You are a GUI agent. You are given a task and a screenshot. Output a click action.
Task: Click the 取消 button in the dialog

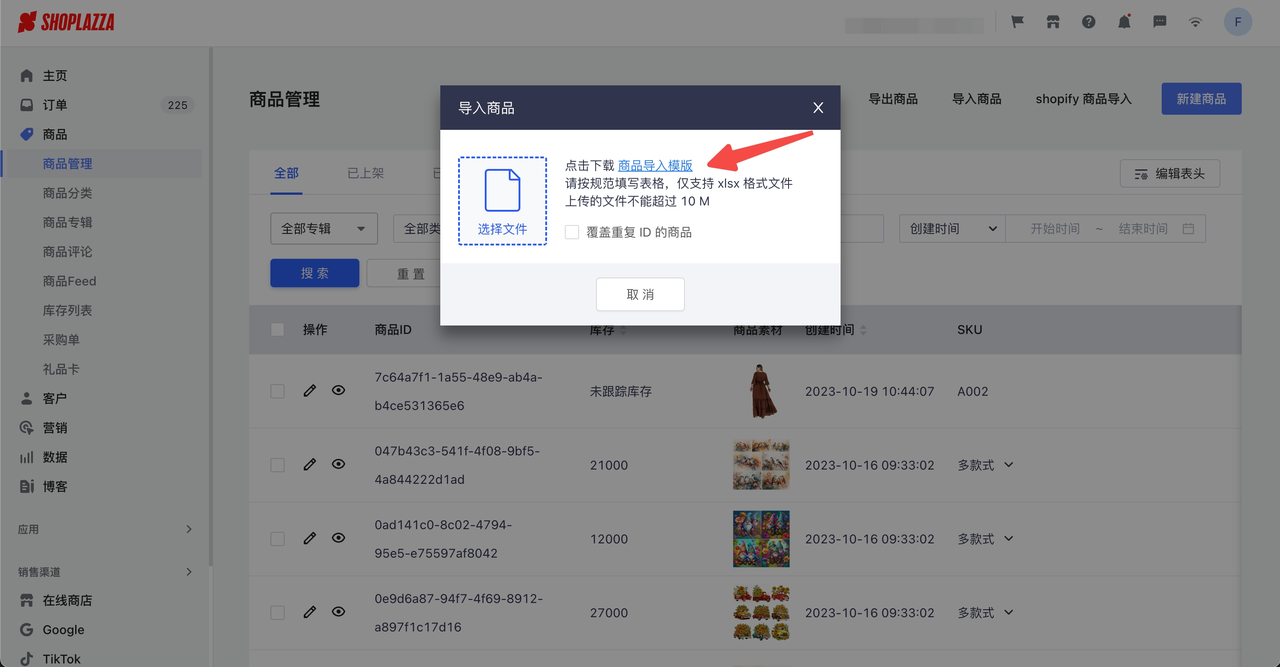pos(640,294)
